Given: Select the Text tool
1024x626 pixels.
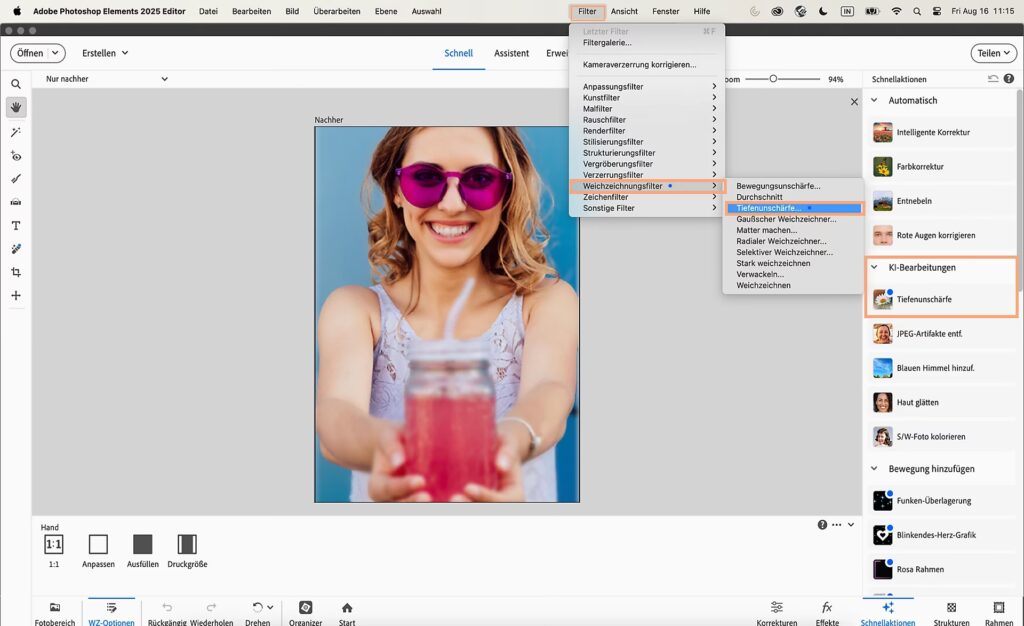Looking at the screenshot, I should (16, 226).
